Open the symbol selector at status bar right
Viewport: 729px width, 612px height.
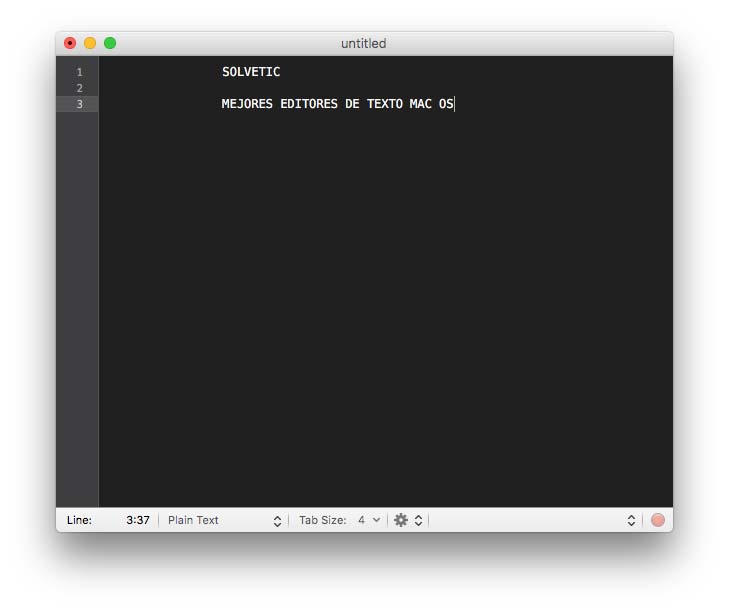pos(630,520)
